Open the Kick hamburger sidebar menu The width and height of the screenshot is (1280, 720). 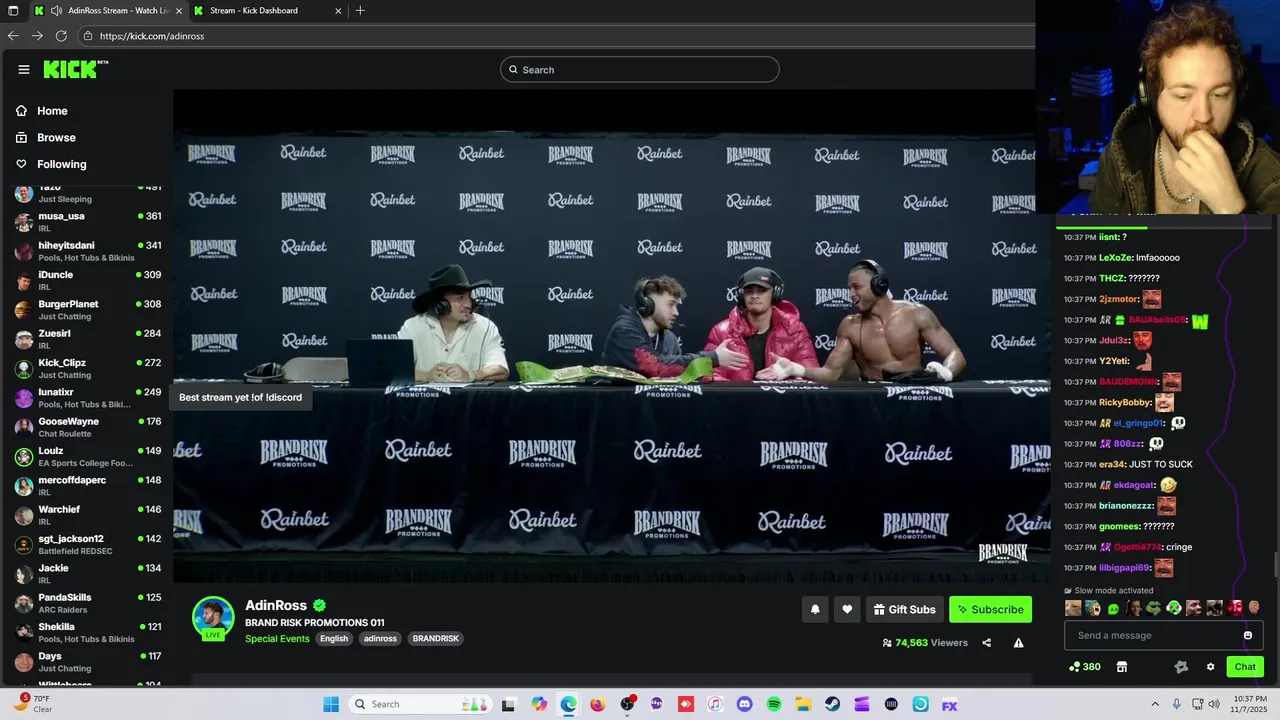click(23, 69)
